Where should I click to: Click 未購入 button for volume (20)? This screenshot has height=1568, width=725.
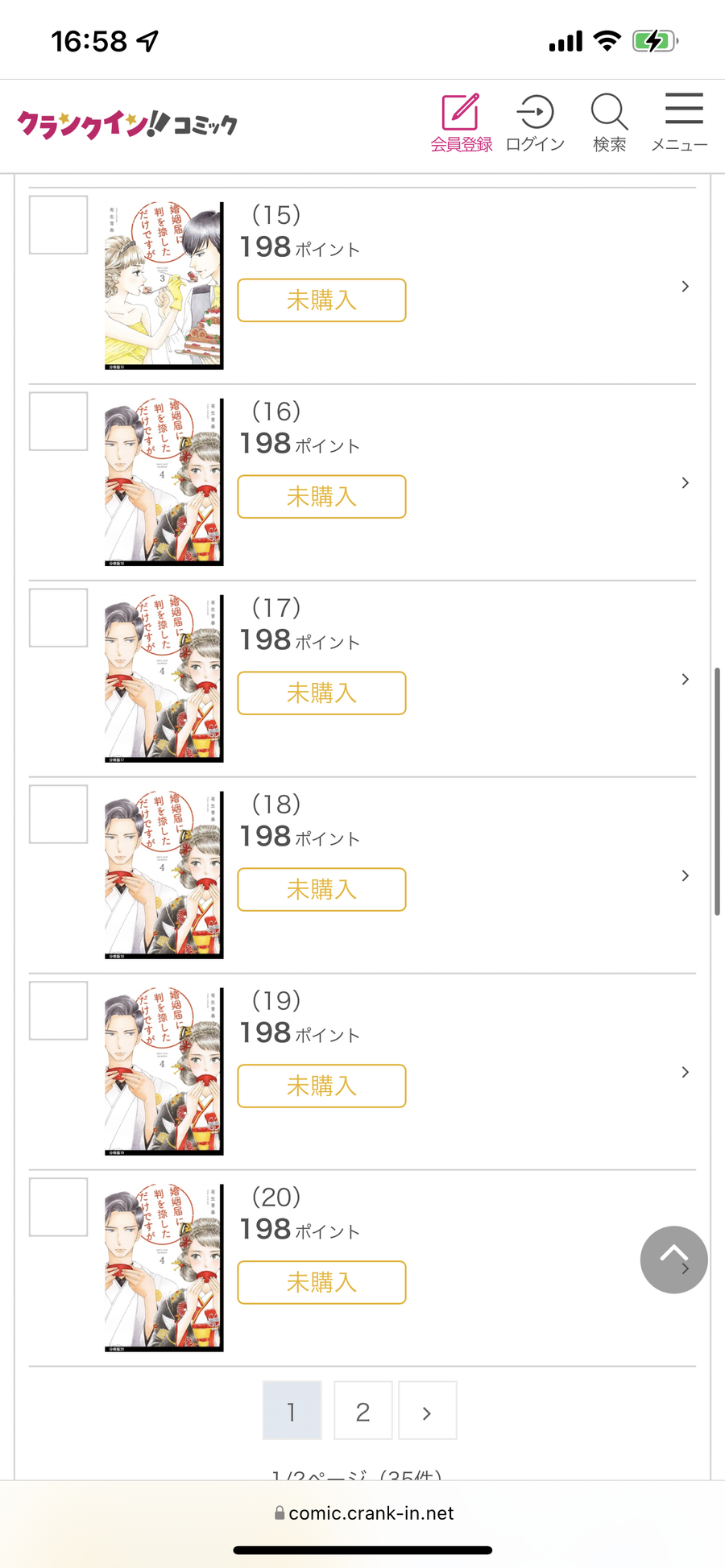[321, 1282]
